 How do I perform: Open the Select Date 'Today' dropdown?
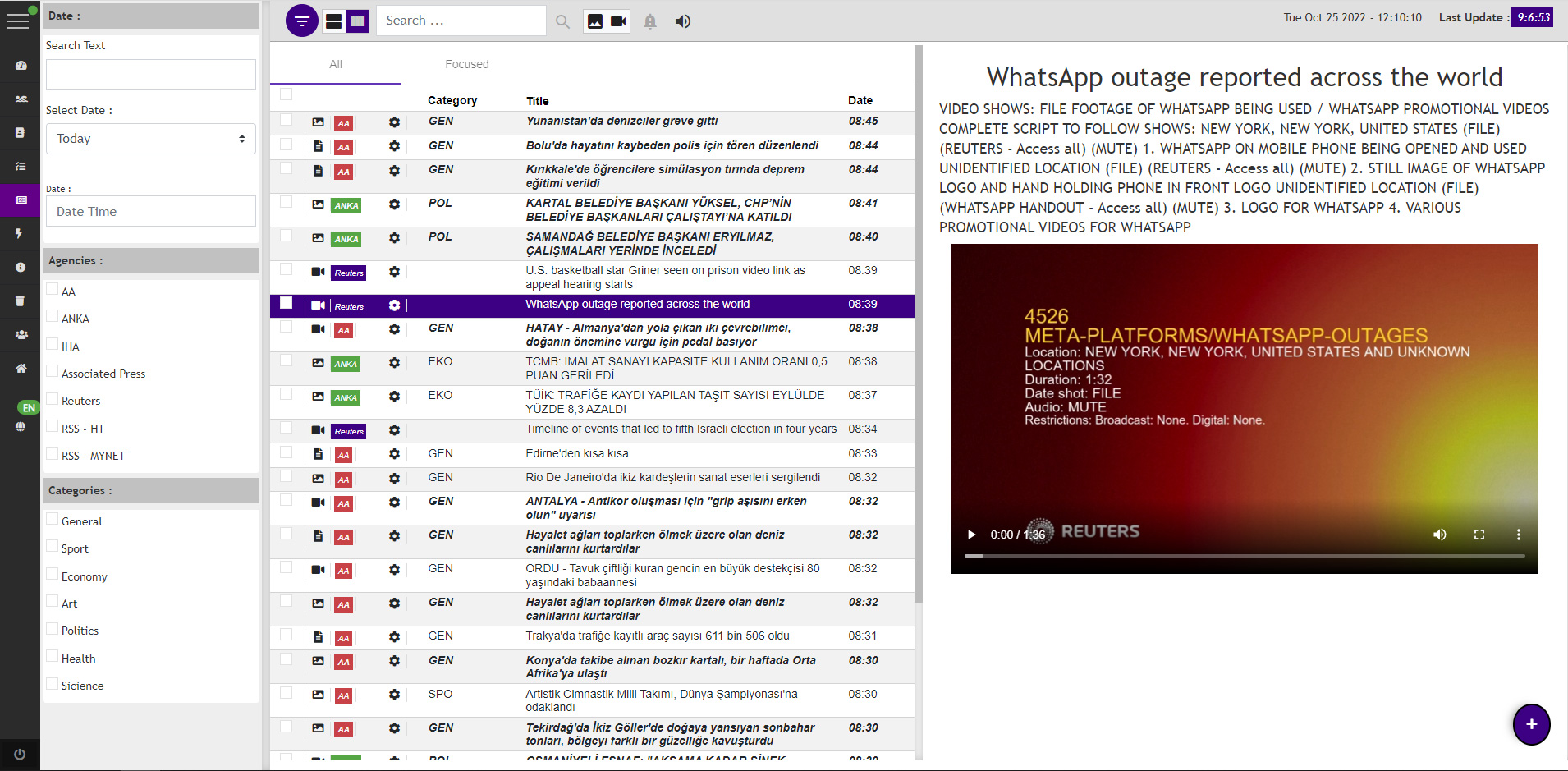(151, 139)
